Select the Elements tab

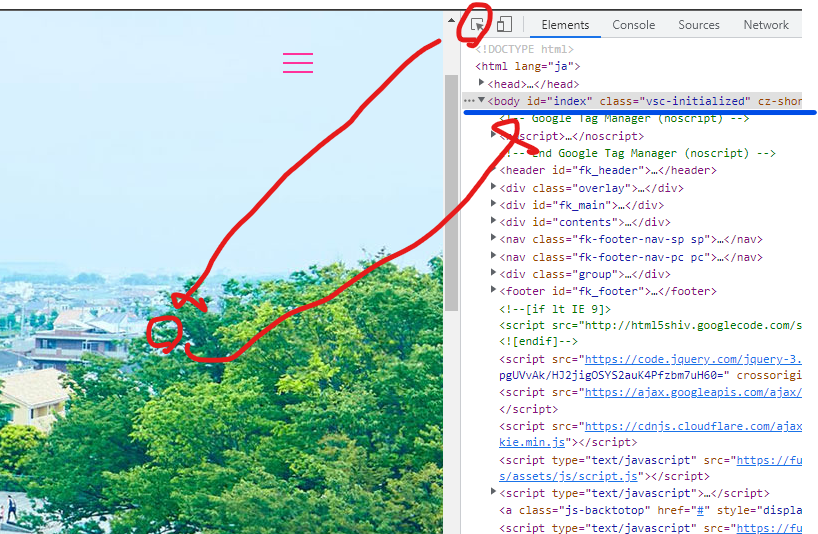point(565,25)
